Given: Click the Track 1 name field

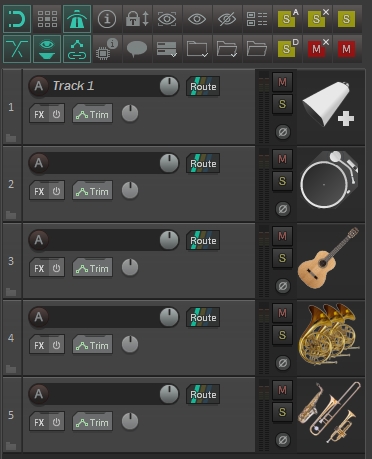Looking at the screenshot, I should [x=104, y=86].
